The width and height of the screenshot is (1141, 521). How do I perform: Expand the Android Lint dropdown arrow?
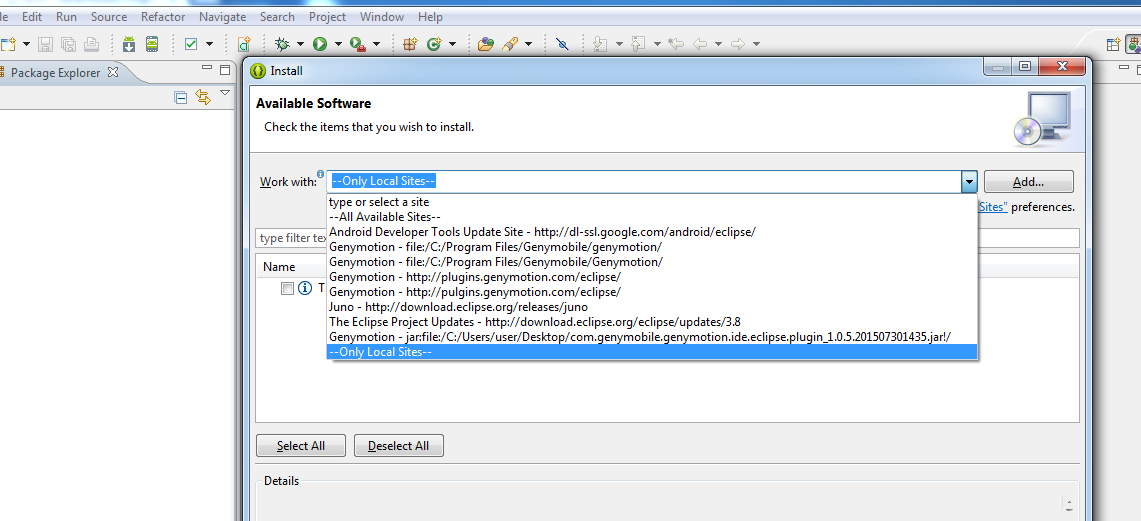tap(210, 44)
